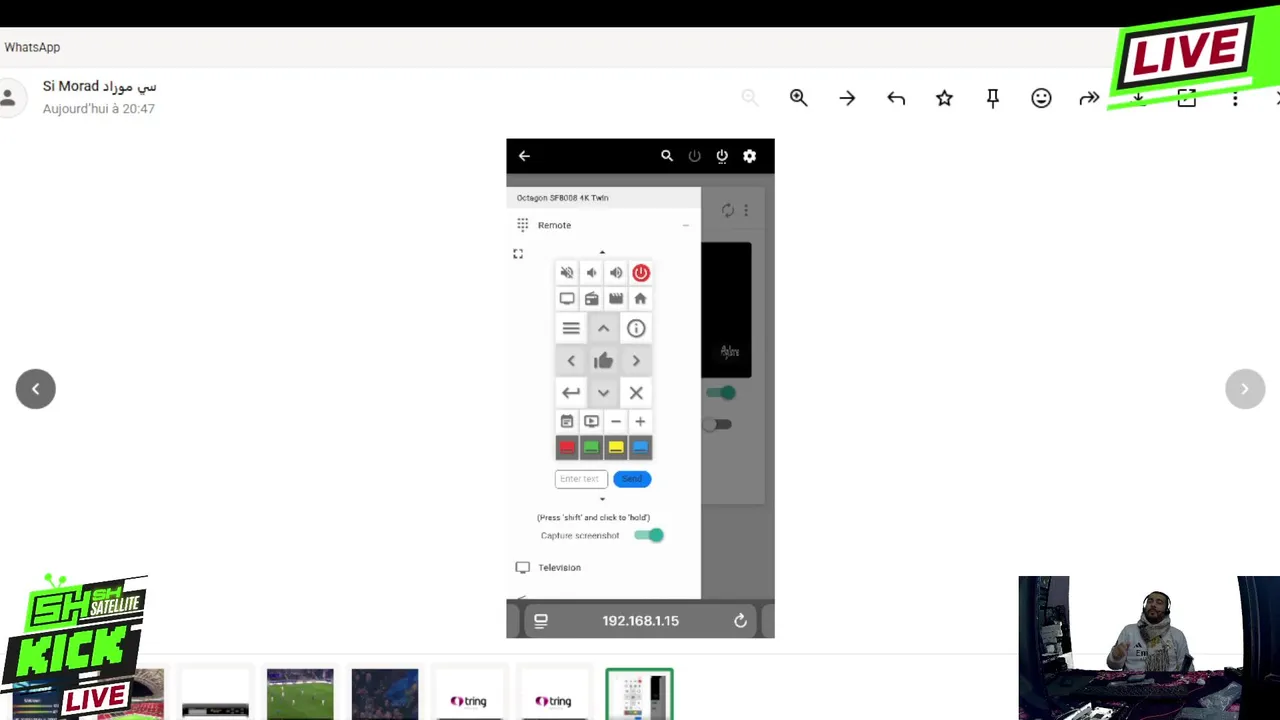Image resolution: width=1280 pixels, height=720 pixels.
Task: Click the standby power icon beside the gear
Action: pyautogui.click(x=722, y=156)
